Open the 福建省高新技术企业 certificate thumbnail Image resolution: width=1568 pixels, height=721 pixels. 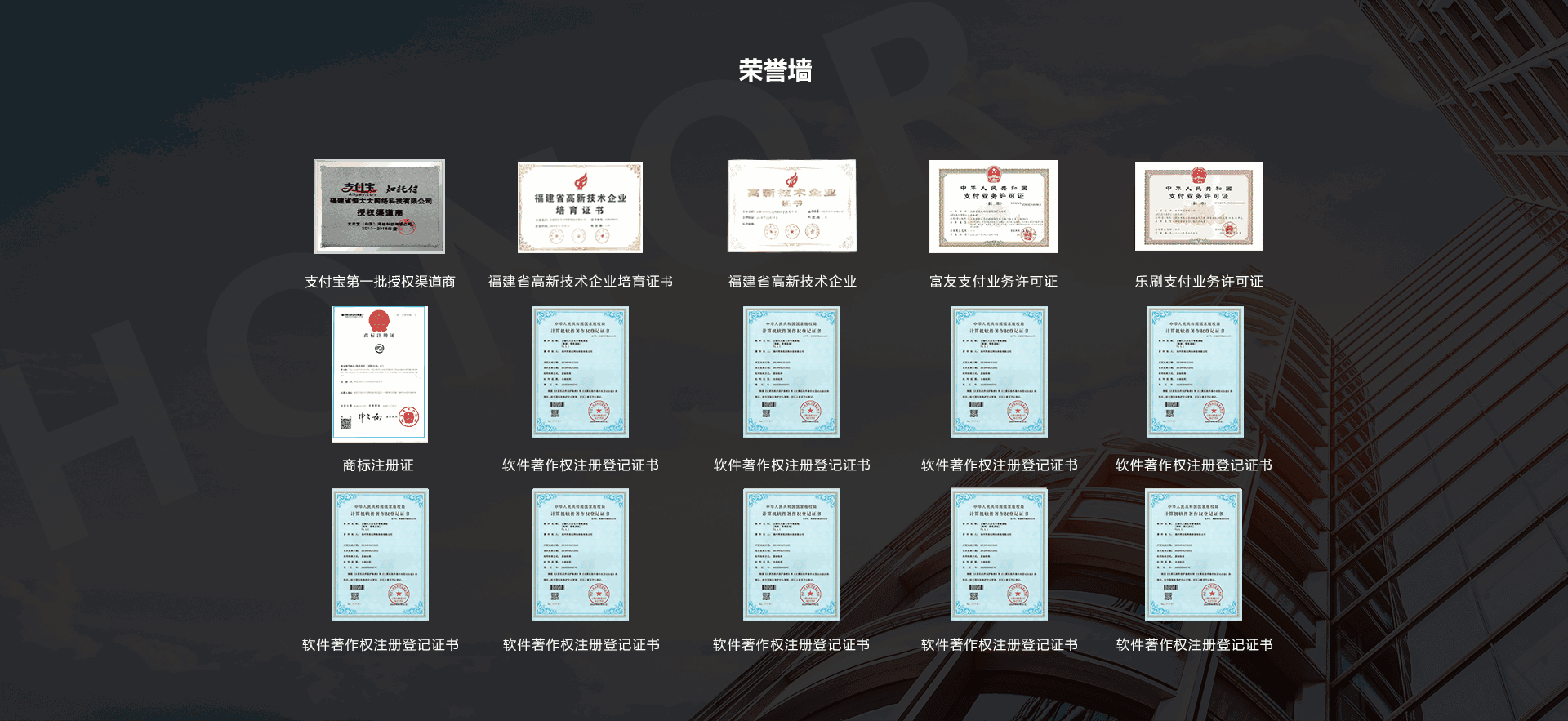(791, 206)
